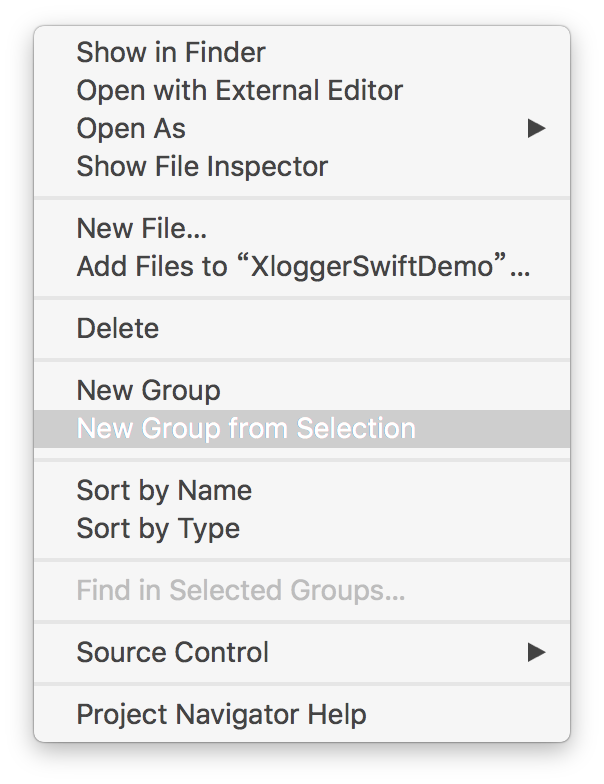The image size is (604, 784).
Task: Open Project Navigator Help
Action: (x=221, y=714)
